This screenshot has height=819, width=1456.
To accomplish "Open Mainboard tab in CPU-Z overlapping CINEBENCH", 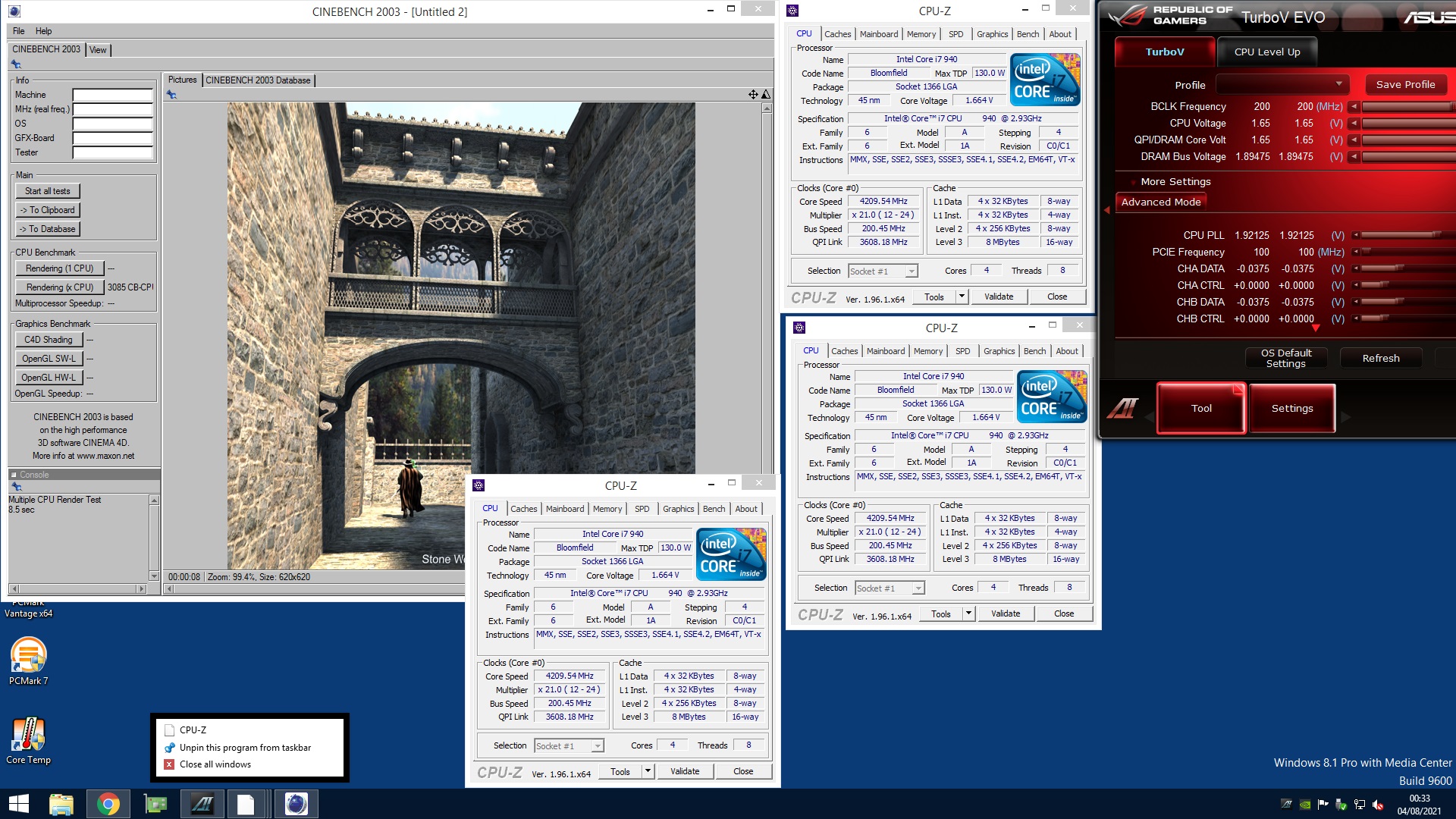I will pyautogui.click(x=565, y=509).
